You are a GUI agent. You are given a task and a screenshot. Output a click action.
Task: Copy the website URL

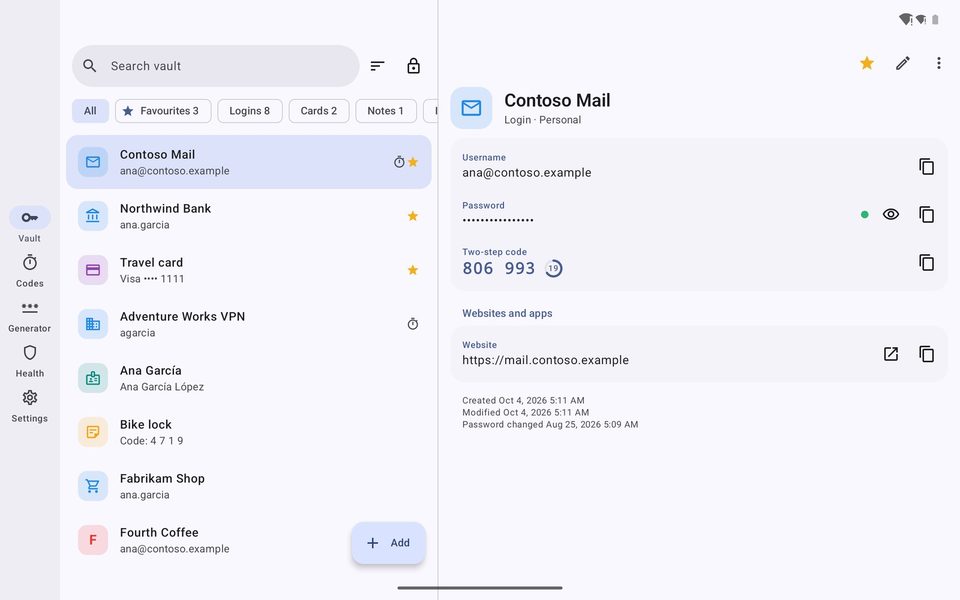pos(926,353)
